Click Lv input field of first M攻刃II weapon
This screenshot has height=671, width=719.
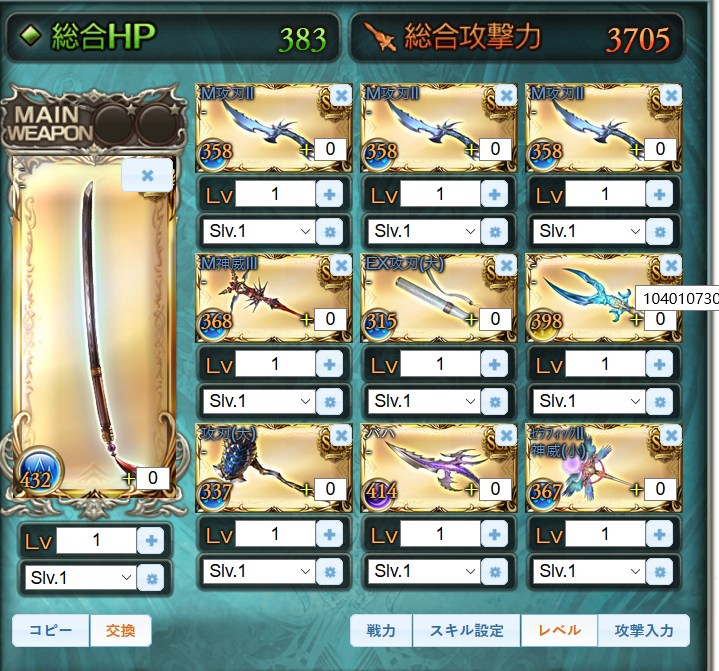coord(275,194)
